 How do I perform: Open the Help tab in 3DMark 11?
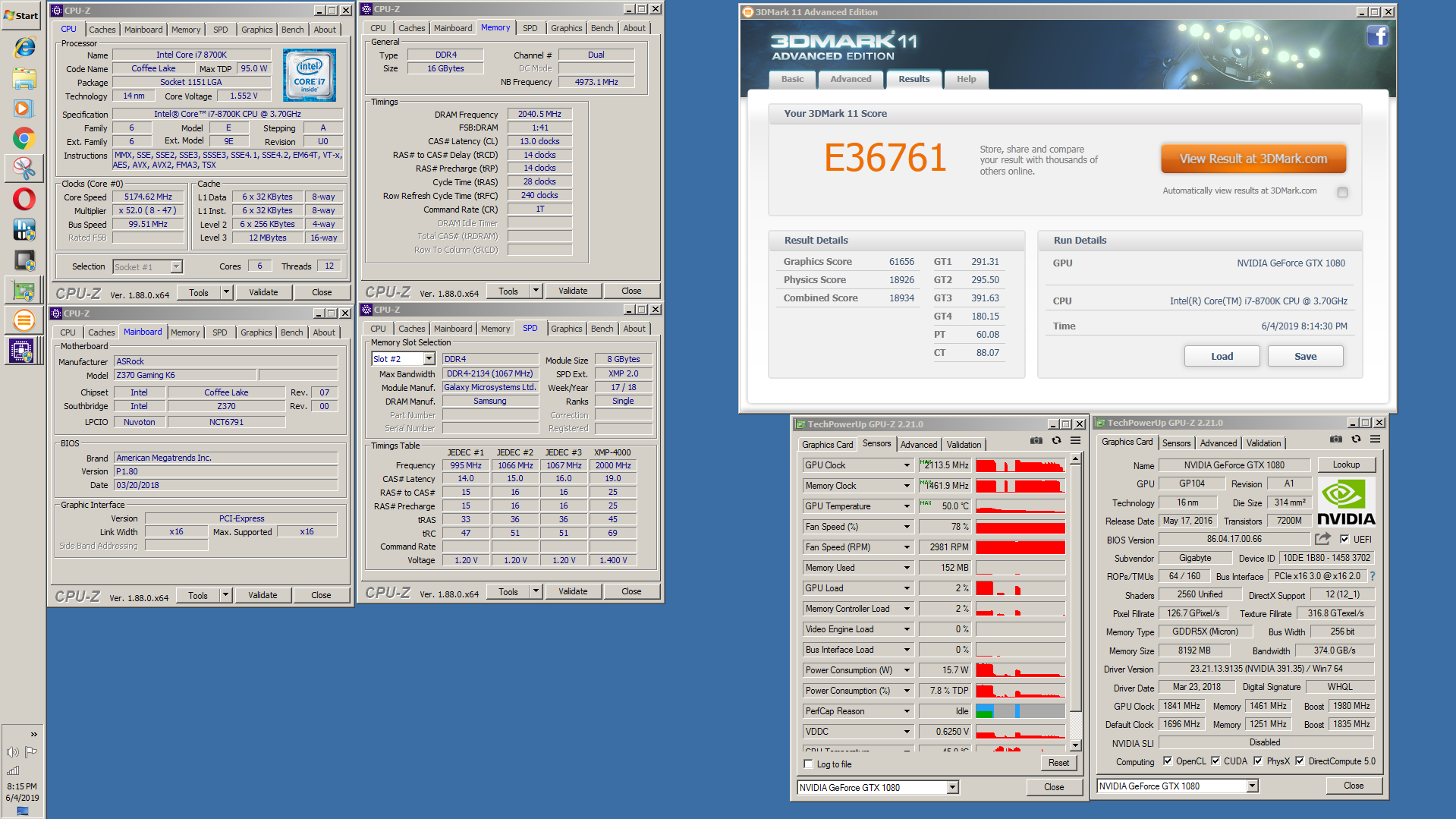click(x=966, y=79)
